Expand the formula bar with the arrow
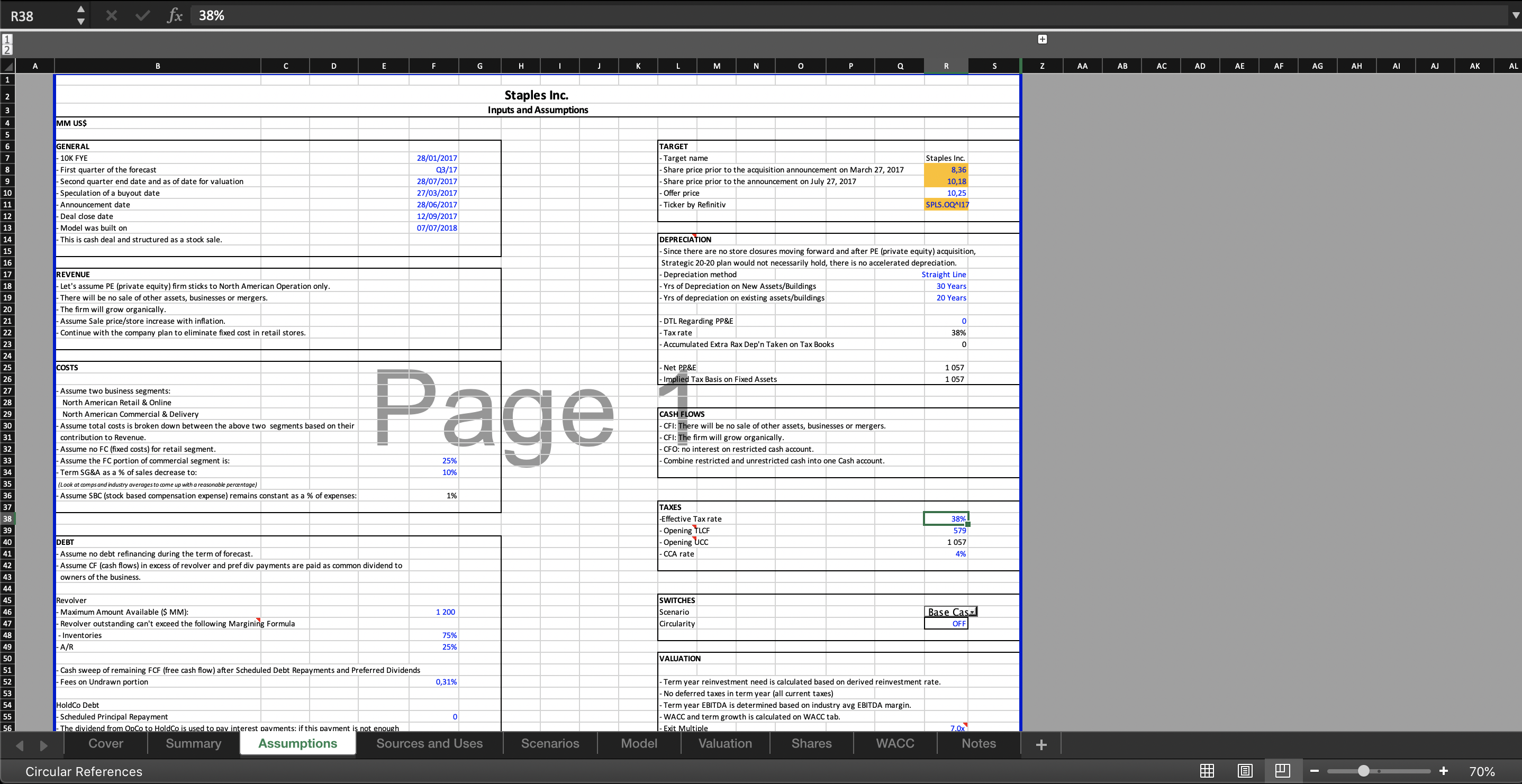This screenshot has width=1522, height=784. (x=1515, y=15)
